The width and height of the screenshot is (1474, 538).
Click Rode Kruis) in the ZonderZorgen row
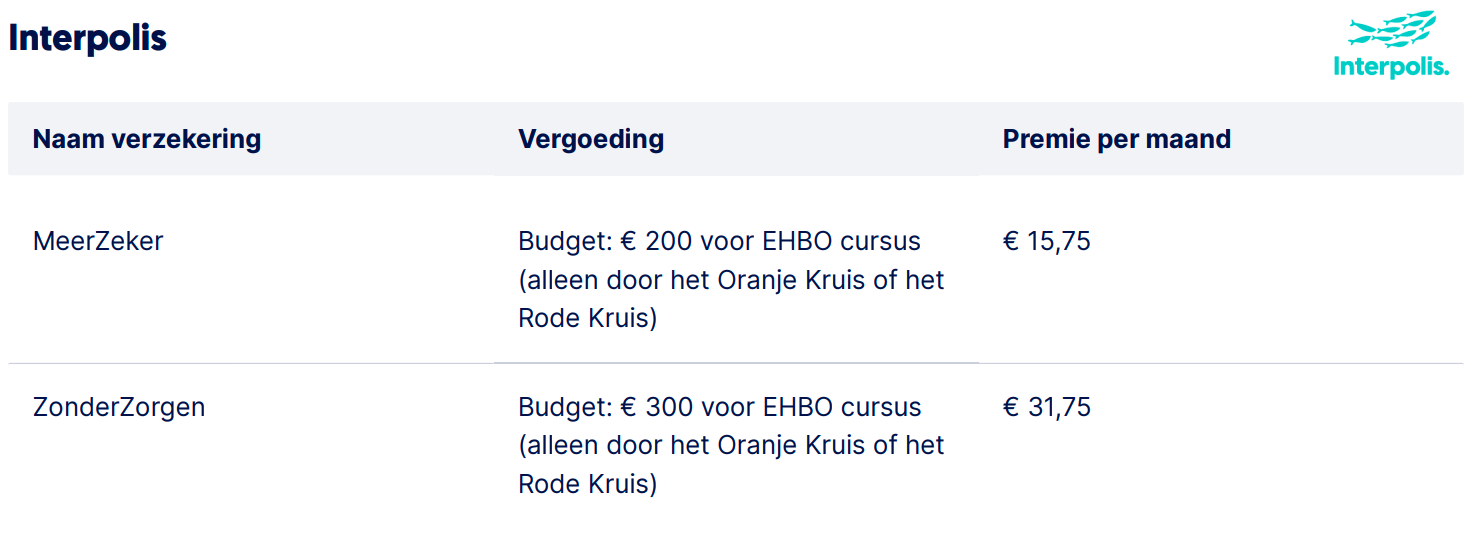[588, 484]
